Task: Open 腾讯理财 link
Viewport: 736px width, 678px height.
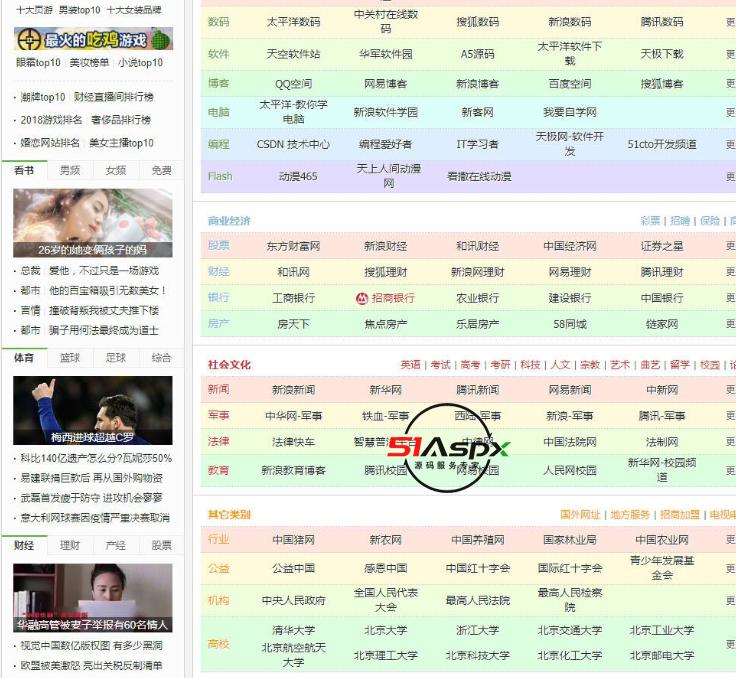Action: click(662, 272)
